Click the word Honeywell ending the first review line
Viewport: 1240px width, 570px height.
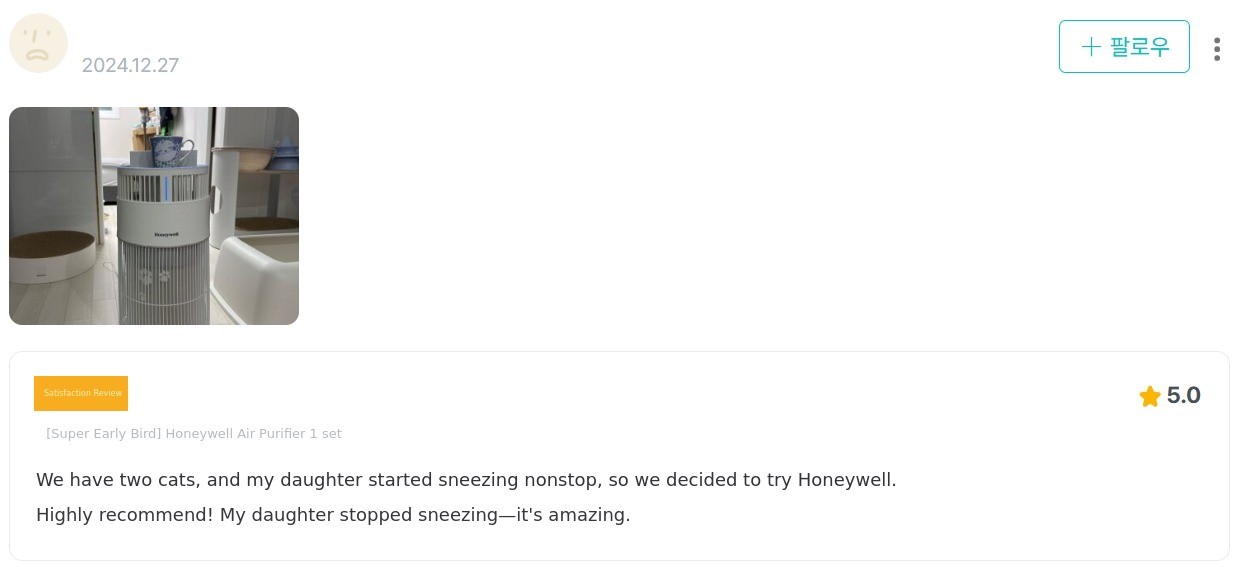point(847,480)
